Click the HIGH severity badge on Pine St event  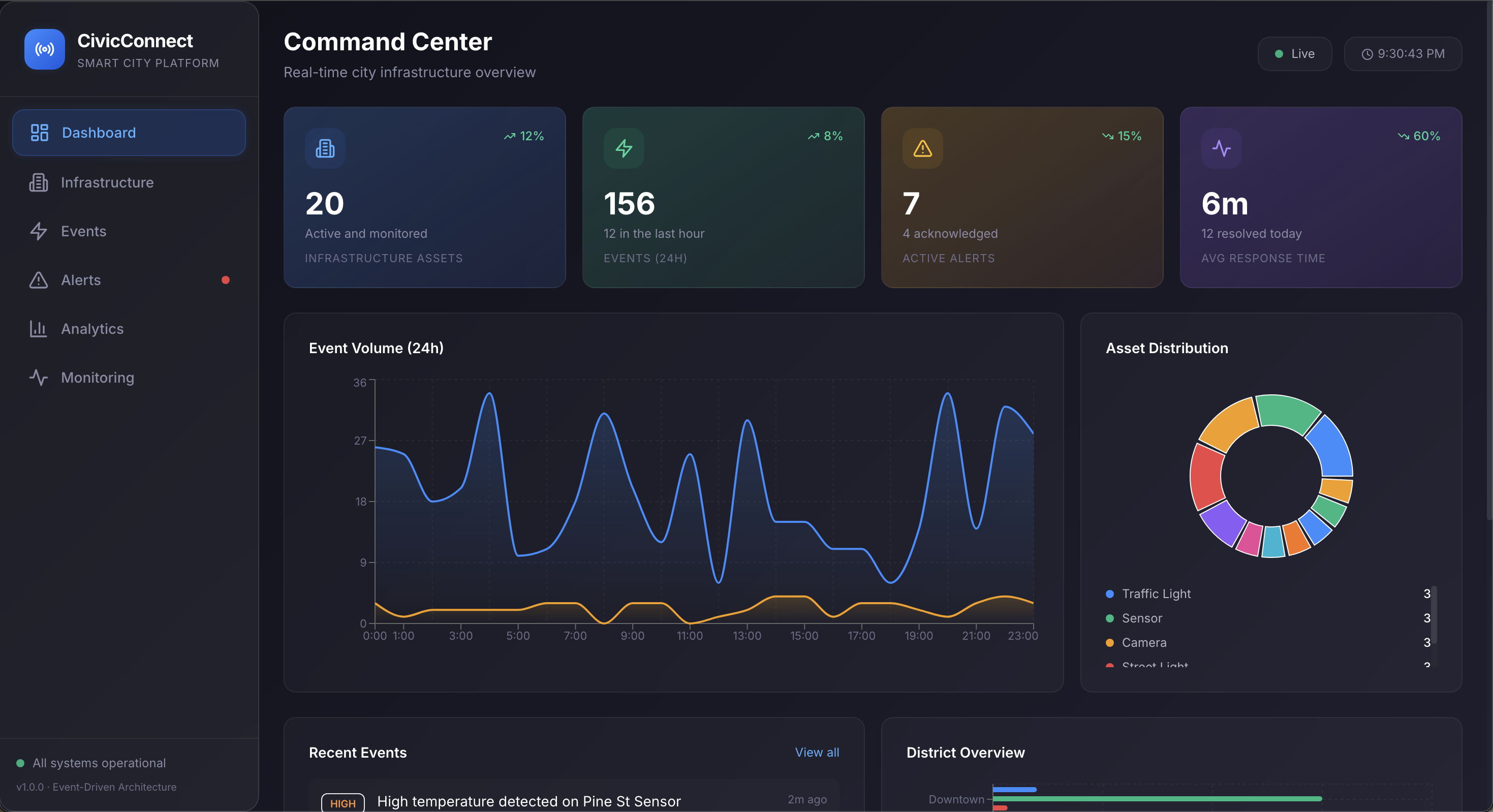click(x=342, y=802)
